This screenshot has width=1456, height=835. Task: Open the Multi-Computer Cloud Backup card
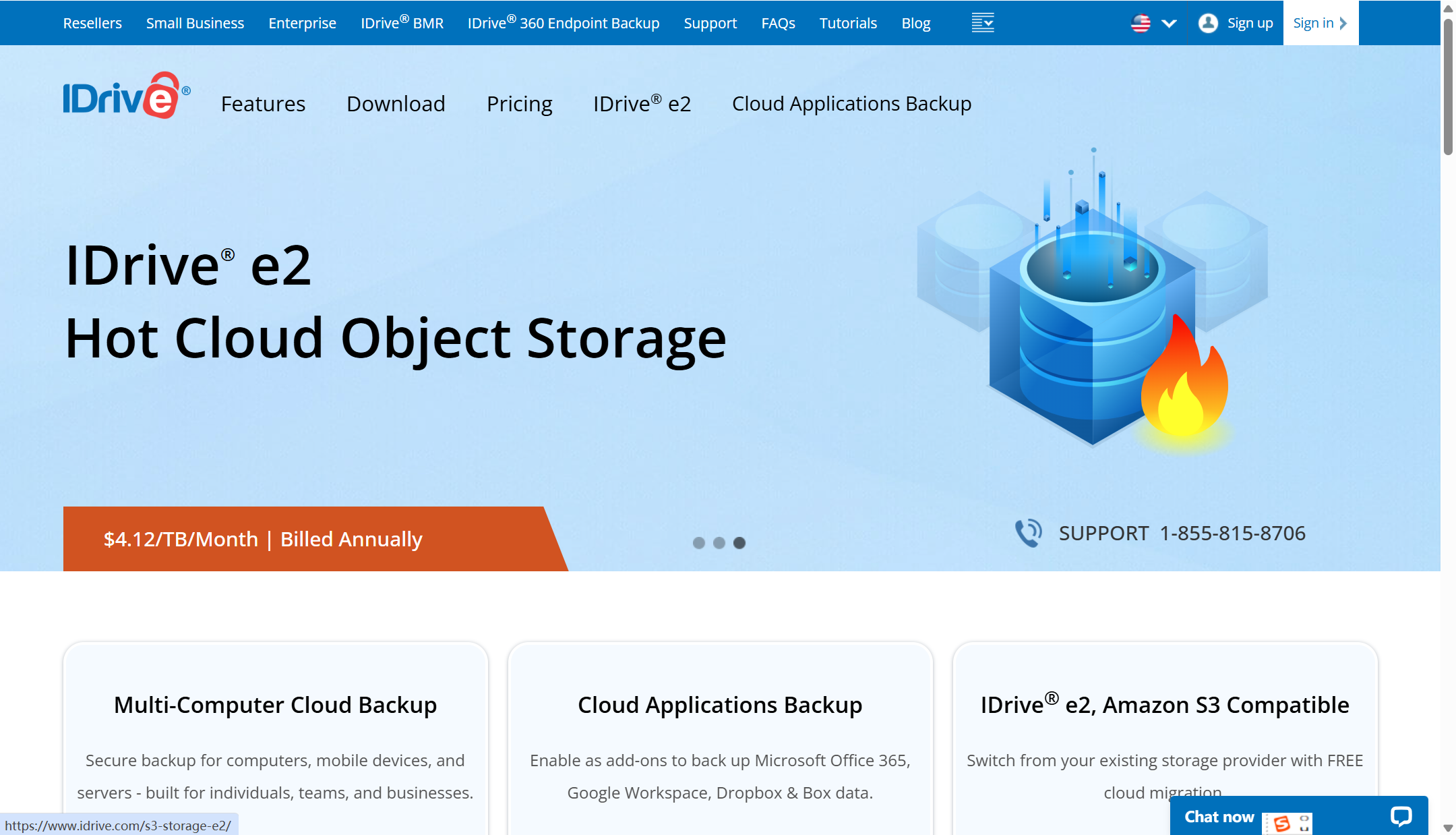tap(275, 705)
